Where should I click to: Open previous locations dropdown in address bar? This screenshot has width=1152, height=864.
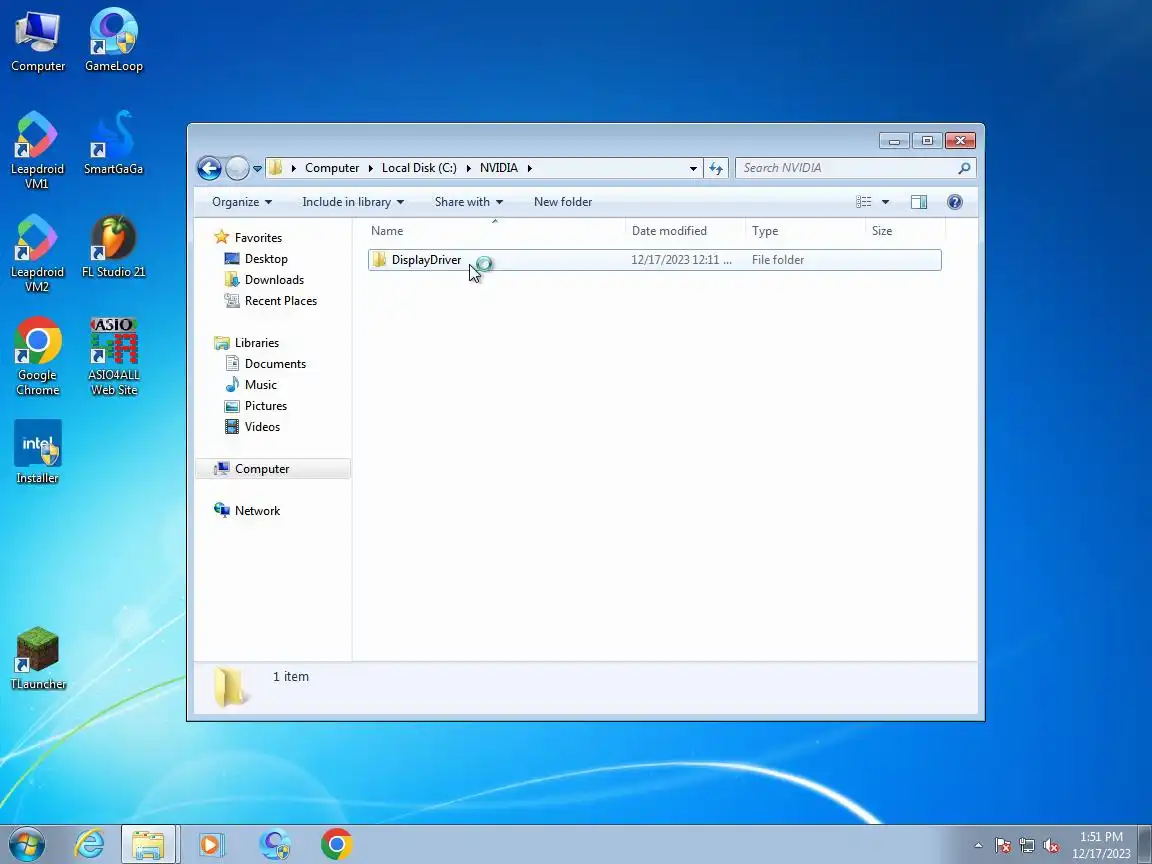[693, 168]
